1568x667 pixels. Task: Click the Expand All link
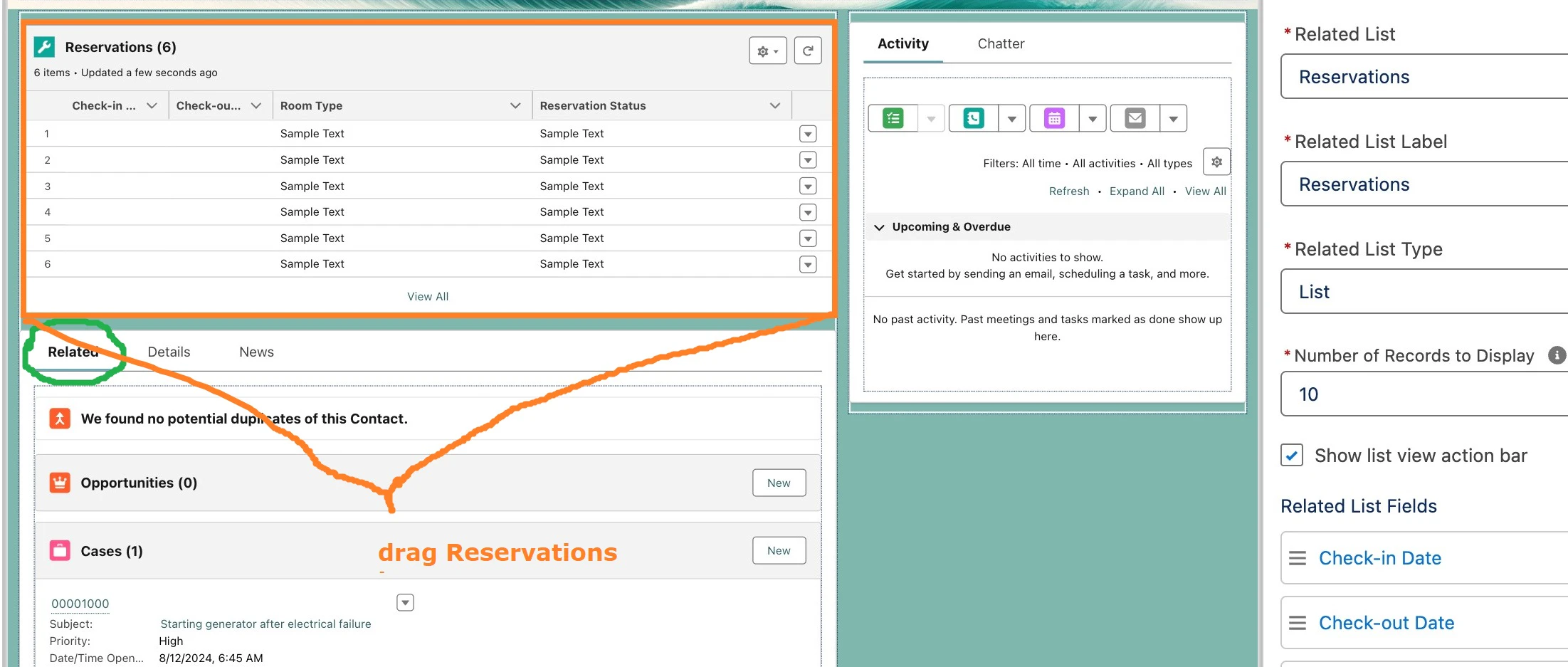1137,191
